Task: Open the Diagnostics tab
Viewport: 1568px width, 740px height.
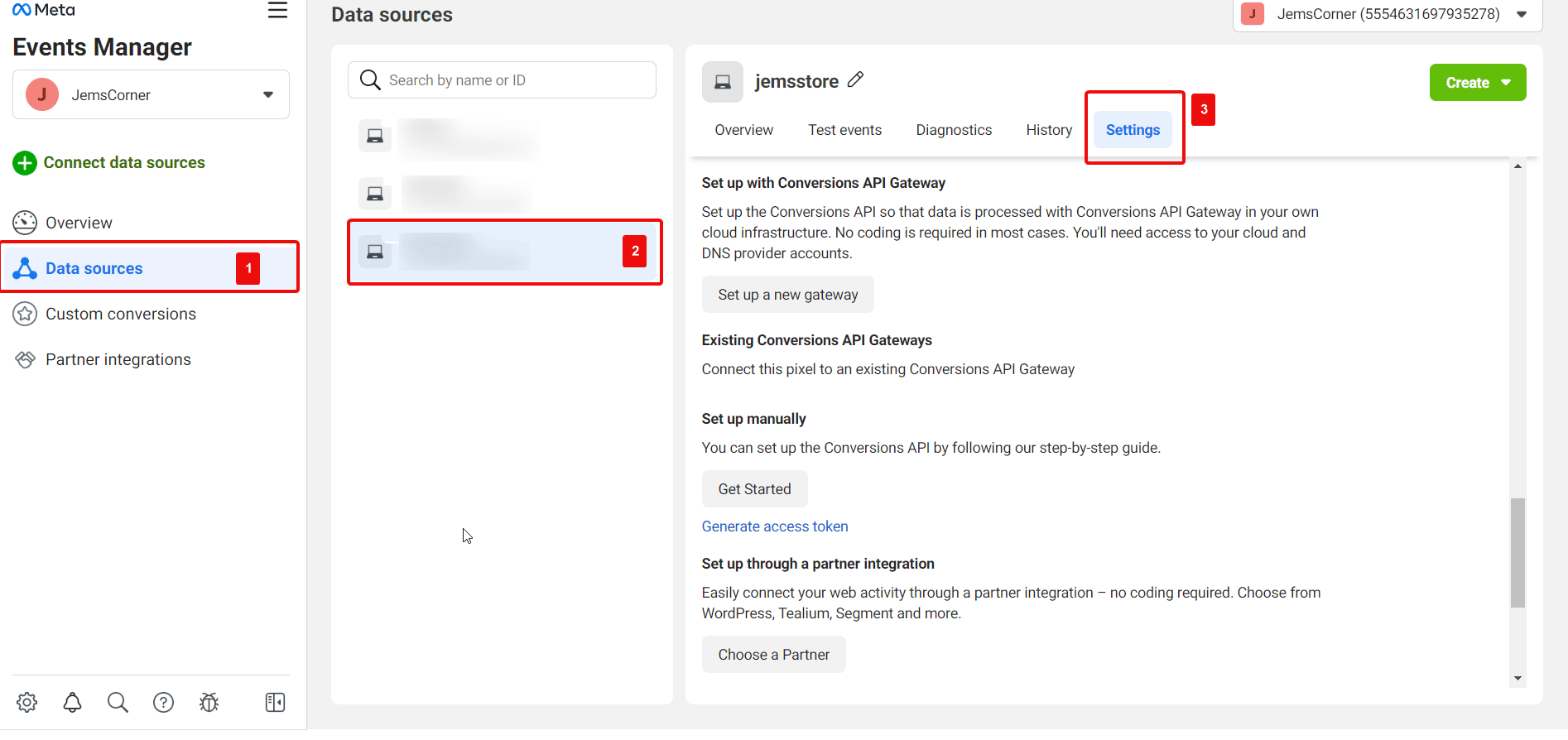Action: [x=953, y=130]
